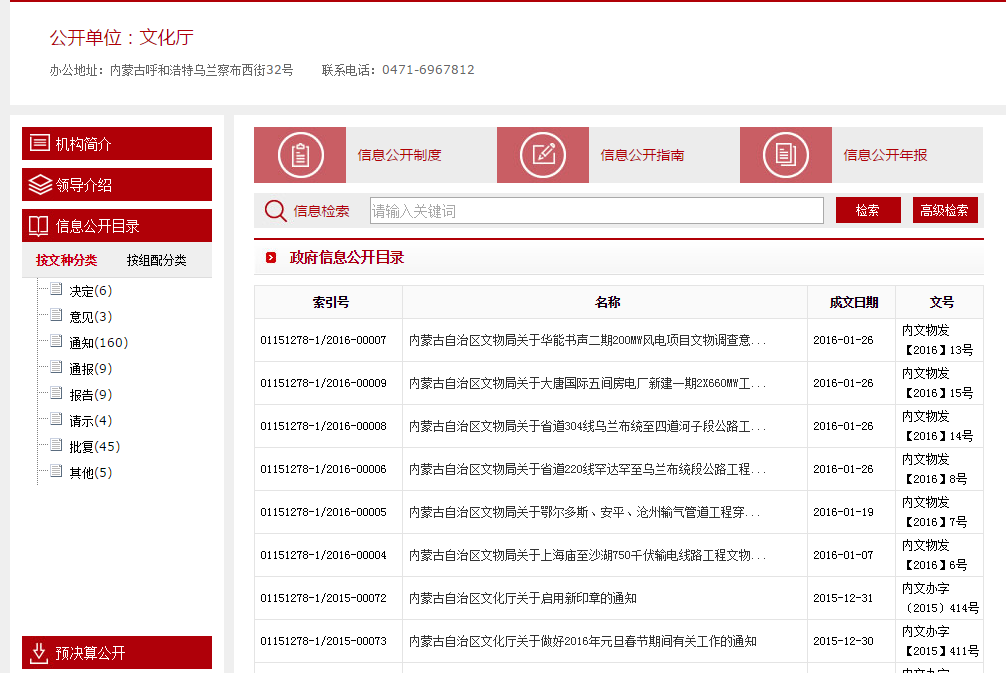This screenshot has height=673, width=1006.
Task: Open the 预决算公开 menu item
Action: pyautogui.click(x=117, y=652)
